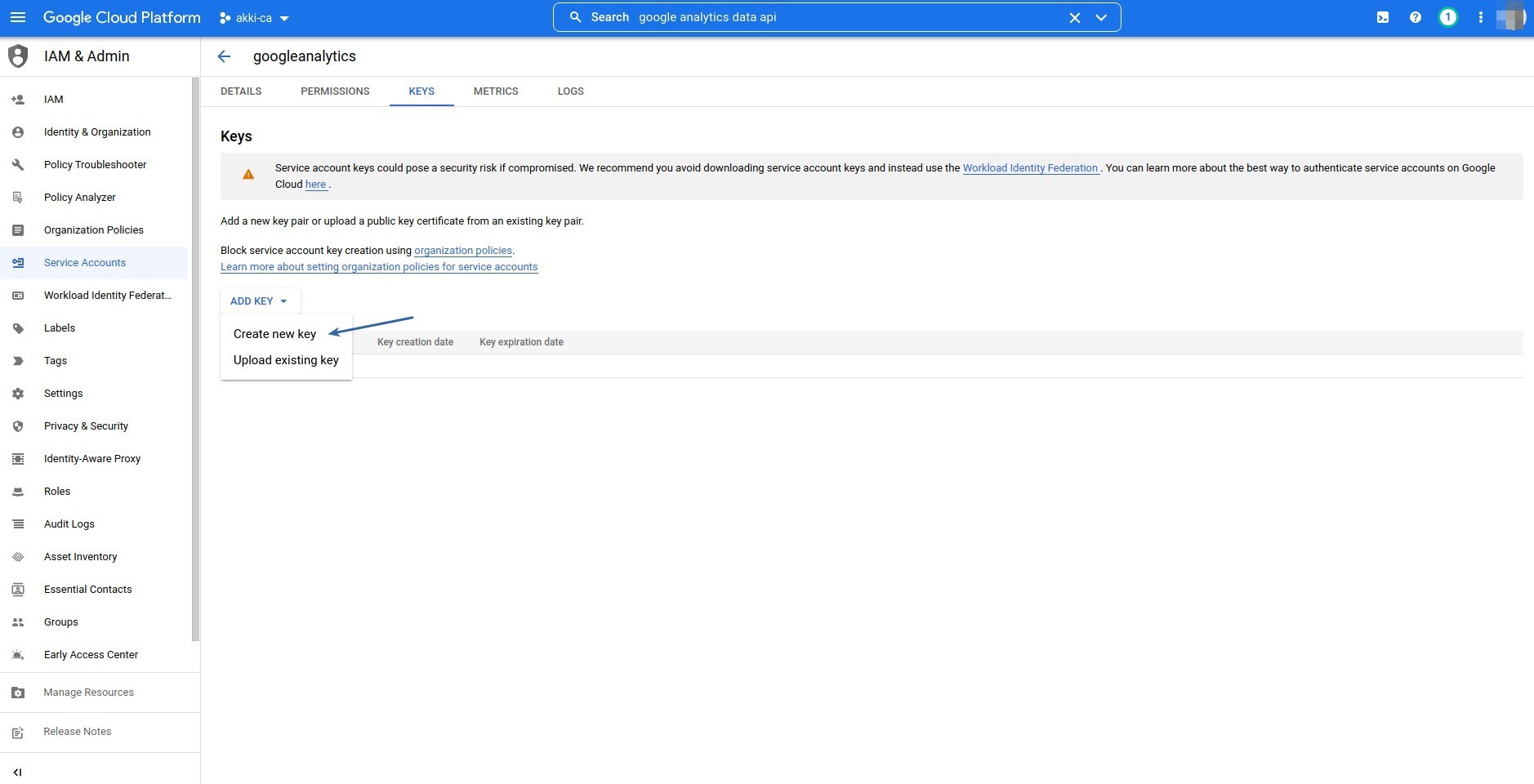
Task: Open the notifications badge icon
Action: click(x=1447, y=17)
